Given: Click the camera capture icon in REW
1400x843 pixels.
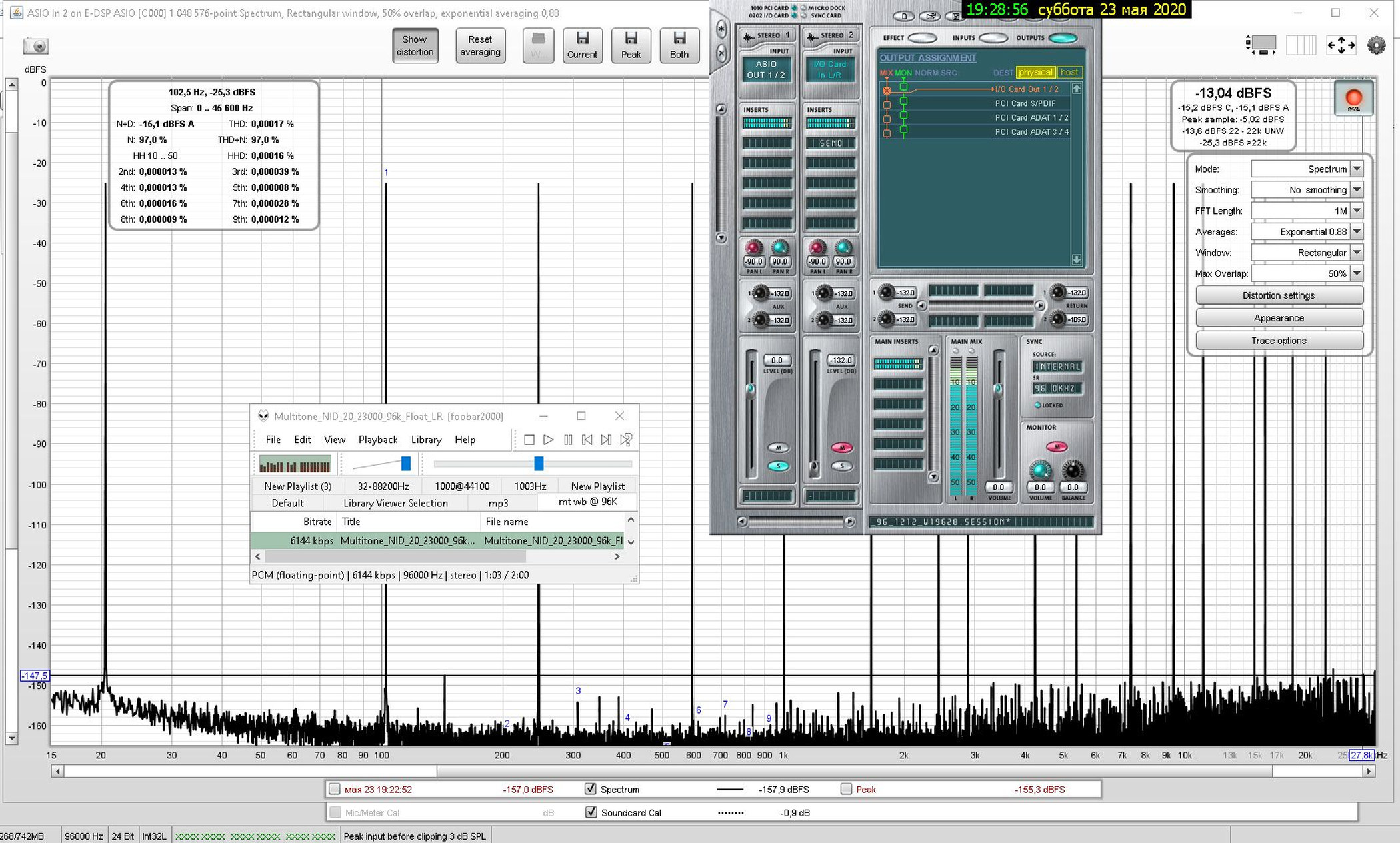Looking at the screenshot, I should pos(36,46).
